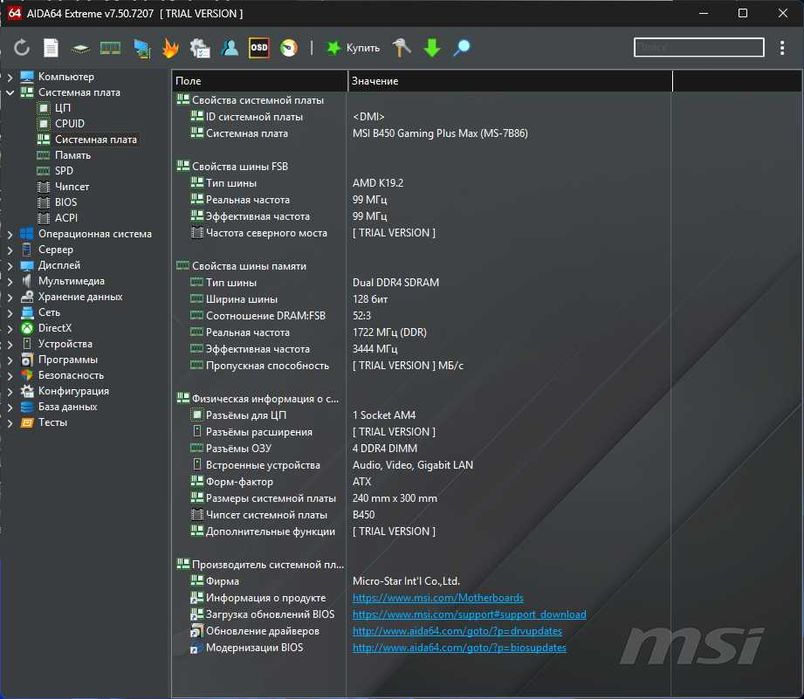Open the report wizard gear icon
Screen dimensions: 804x699
click(200, 48)
